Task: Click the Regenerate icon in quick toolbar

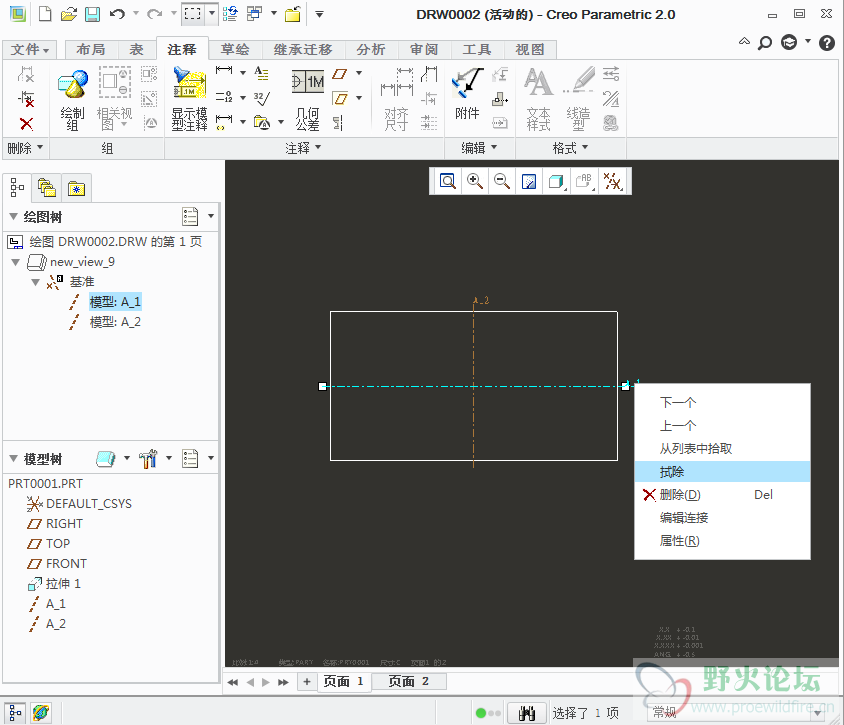Action: tap(230, 14)
